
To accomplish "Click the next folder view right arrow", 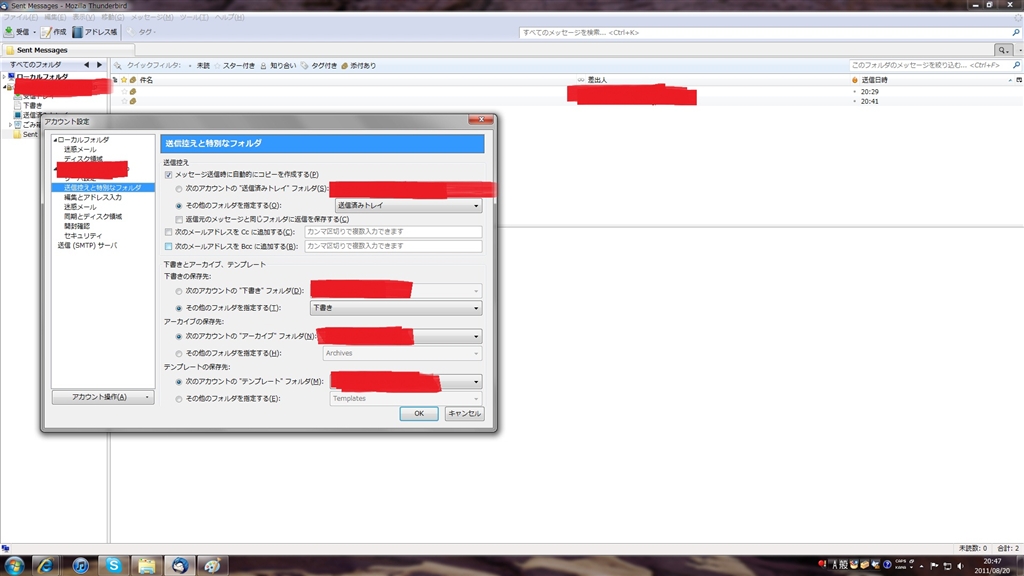I will [x=99, y=65].
